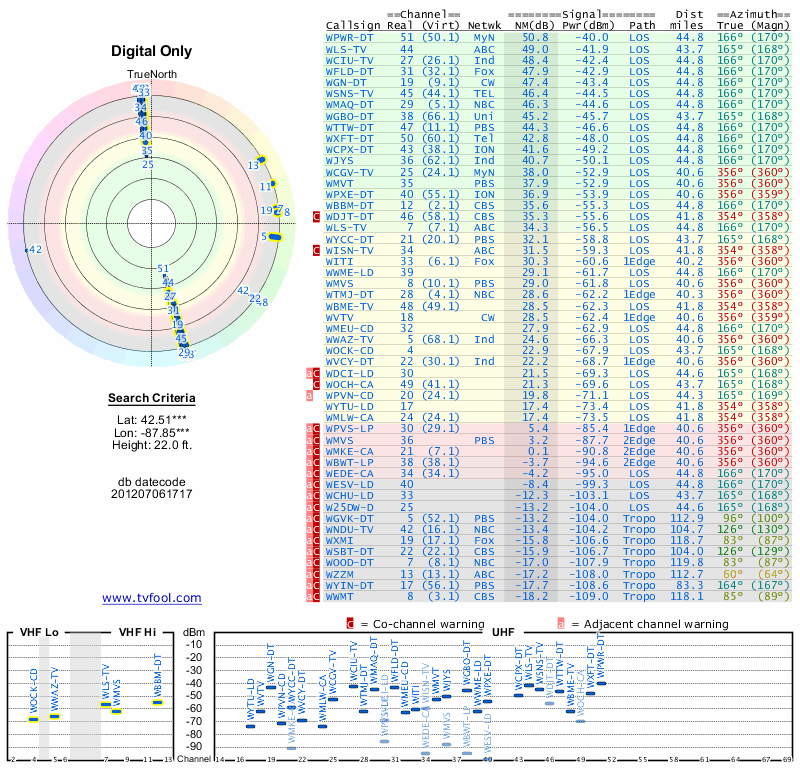The width and height of the screenshot is (800, 768).
Task: Click the co-channel warning legend red icon
Action: point(350,624)
